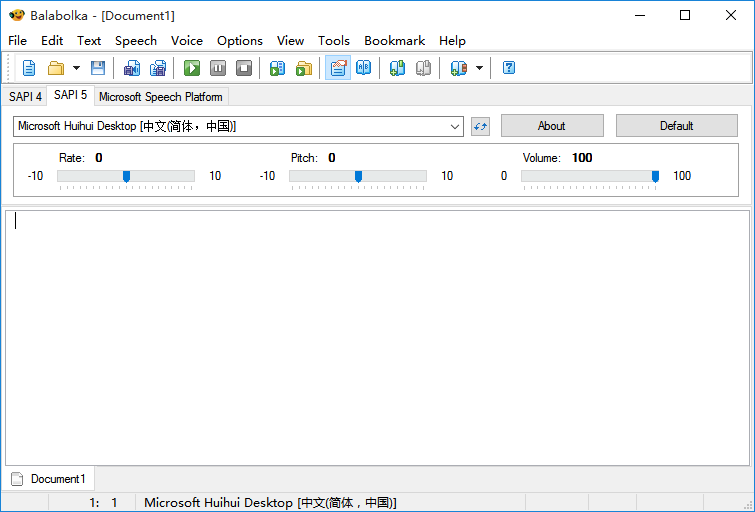Image resolution: width=755 pixels, height=512 pixels.
Task: Create a new document with the page icon
Action: [29, 68]
